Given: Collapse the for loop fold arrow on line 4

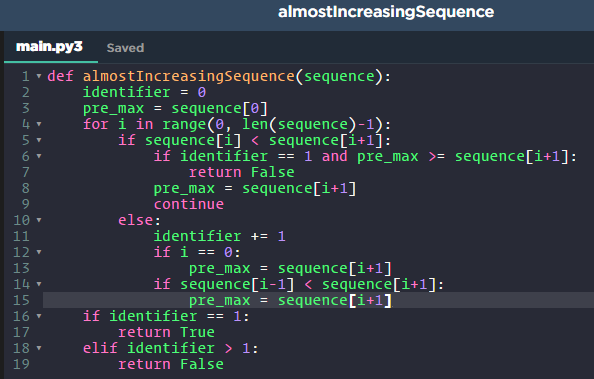Looking at the screenshot, I should [x=39, y=124].
